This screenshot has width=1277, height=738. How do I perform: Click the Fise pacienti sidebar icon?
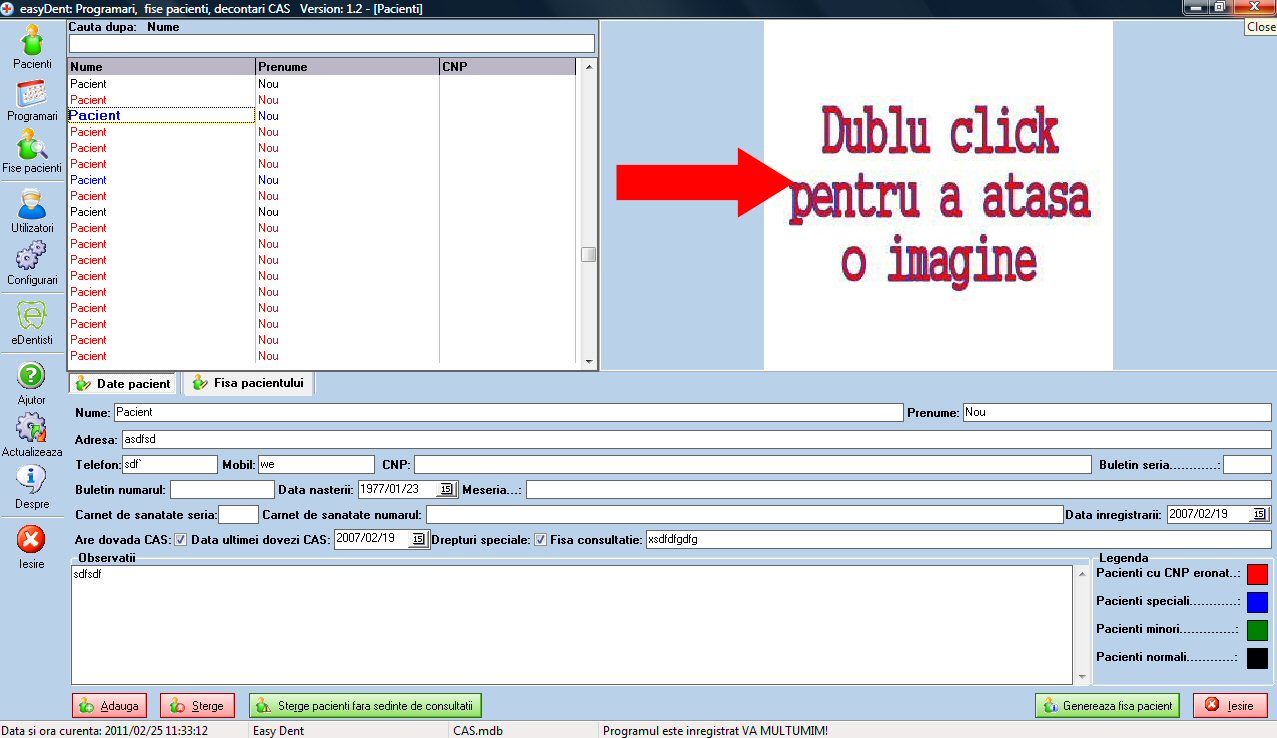tap(32, 147)
